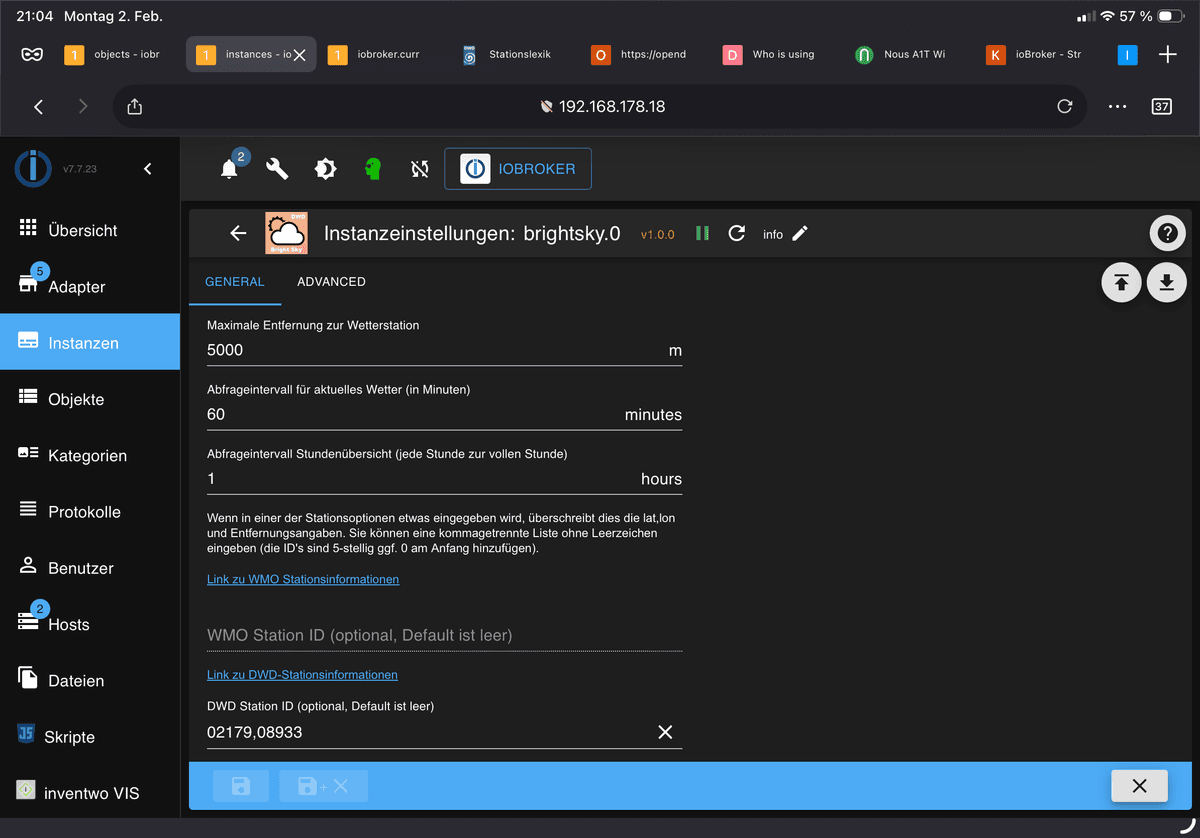Pause the instance with the green pause icon
The height and width of the screenshot is (838, 1200).
[x=702, y=233]
